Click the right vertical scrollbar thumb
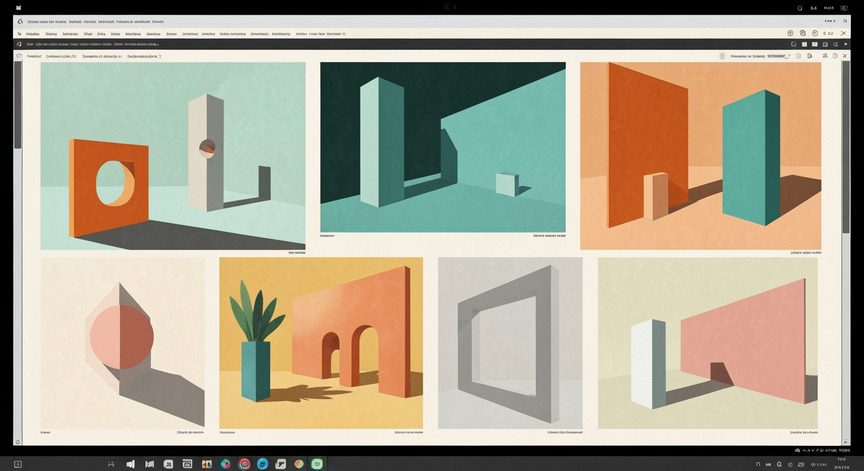Image resolution: width=864 pixels, height=471 pixels. pos(846,147)
